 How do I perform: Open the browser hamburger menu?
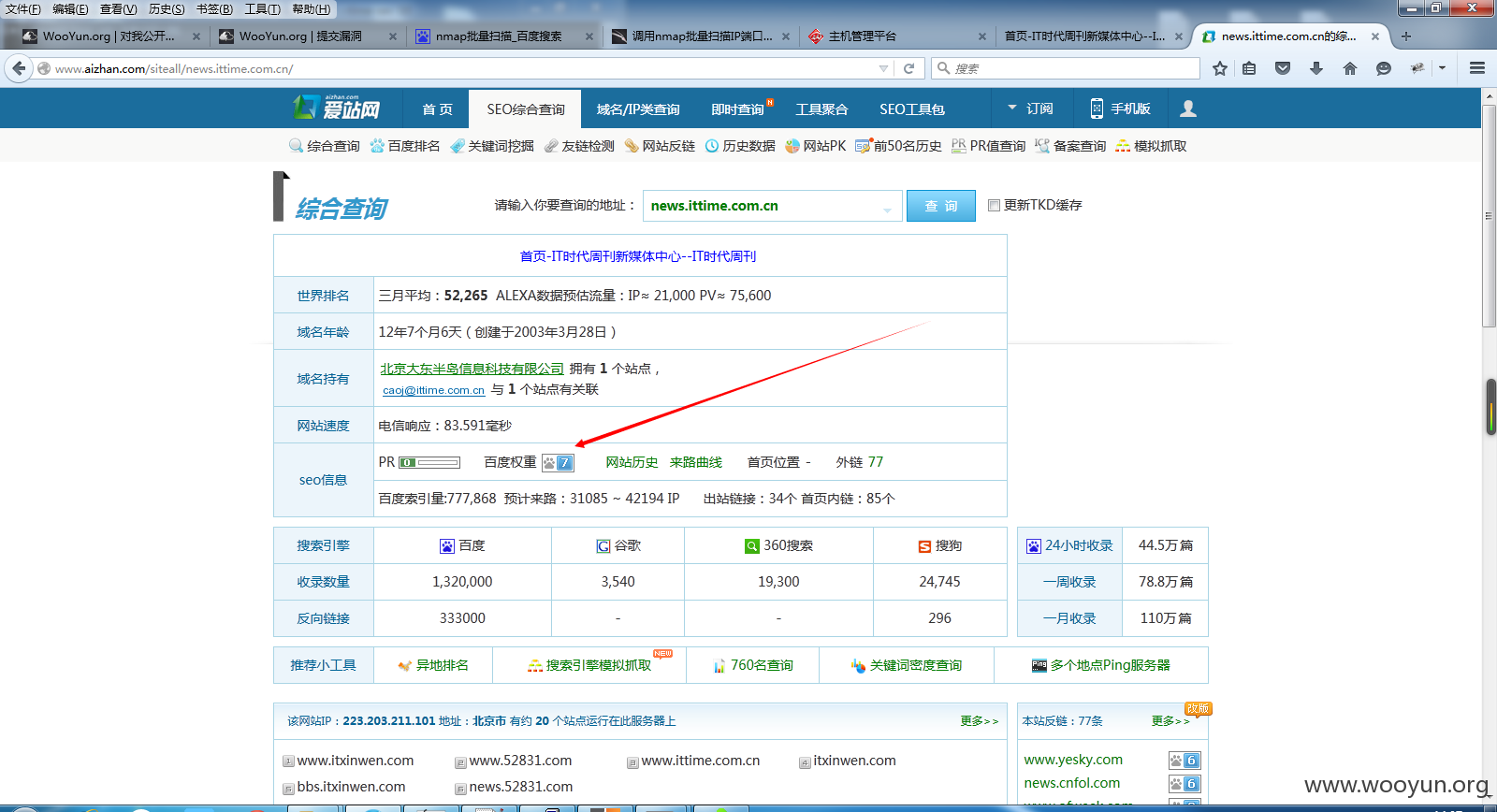tap(1477, 68)
